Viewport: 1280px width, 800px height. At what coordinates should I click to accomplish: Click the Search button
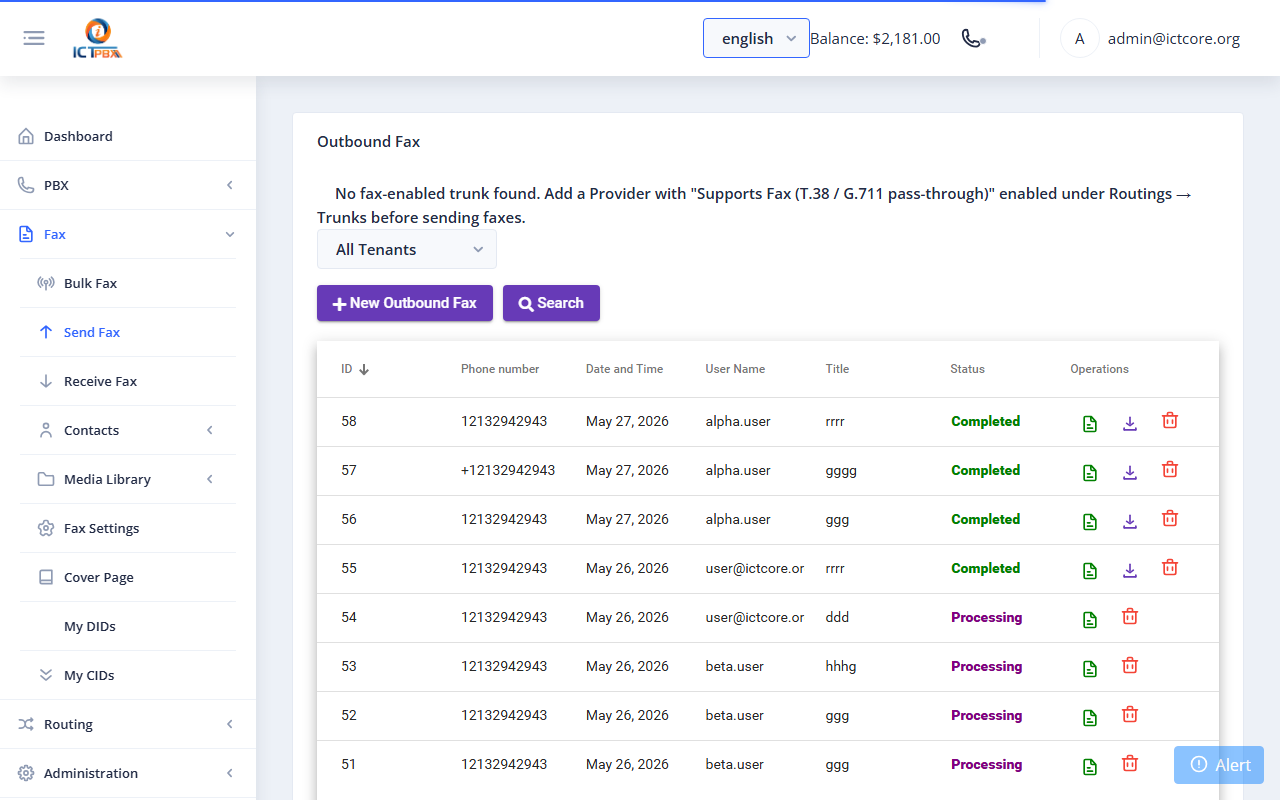[551, 303]
